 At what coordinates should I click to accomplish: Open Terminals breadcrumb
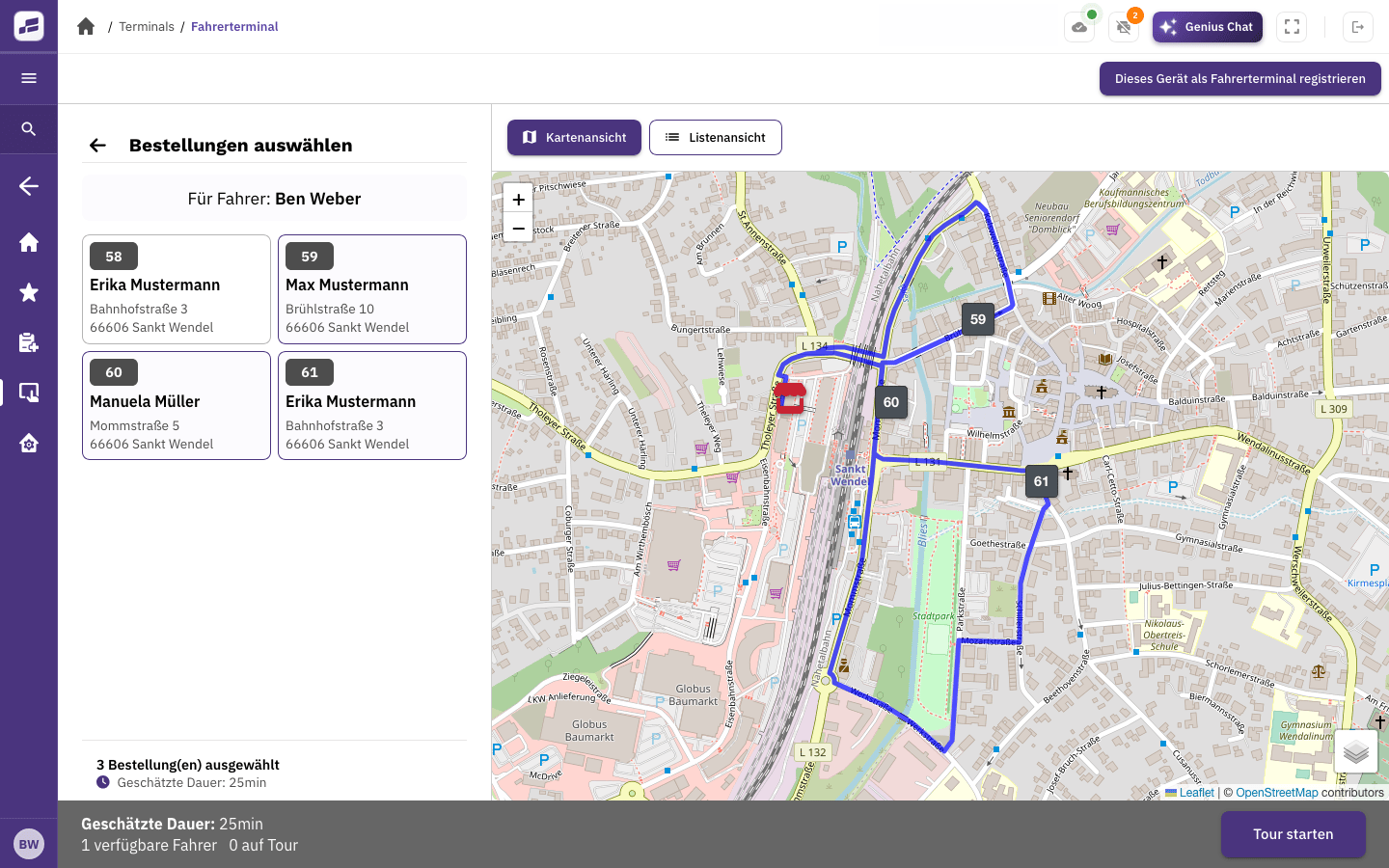click(147, 27)
